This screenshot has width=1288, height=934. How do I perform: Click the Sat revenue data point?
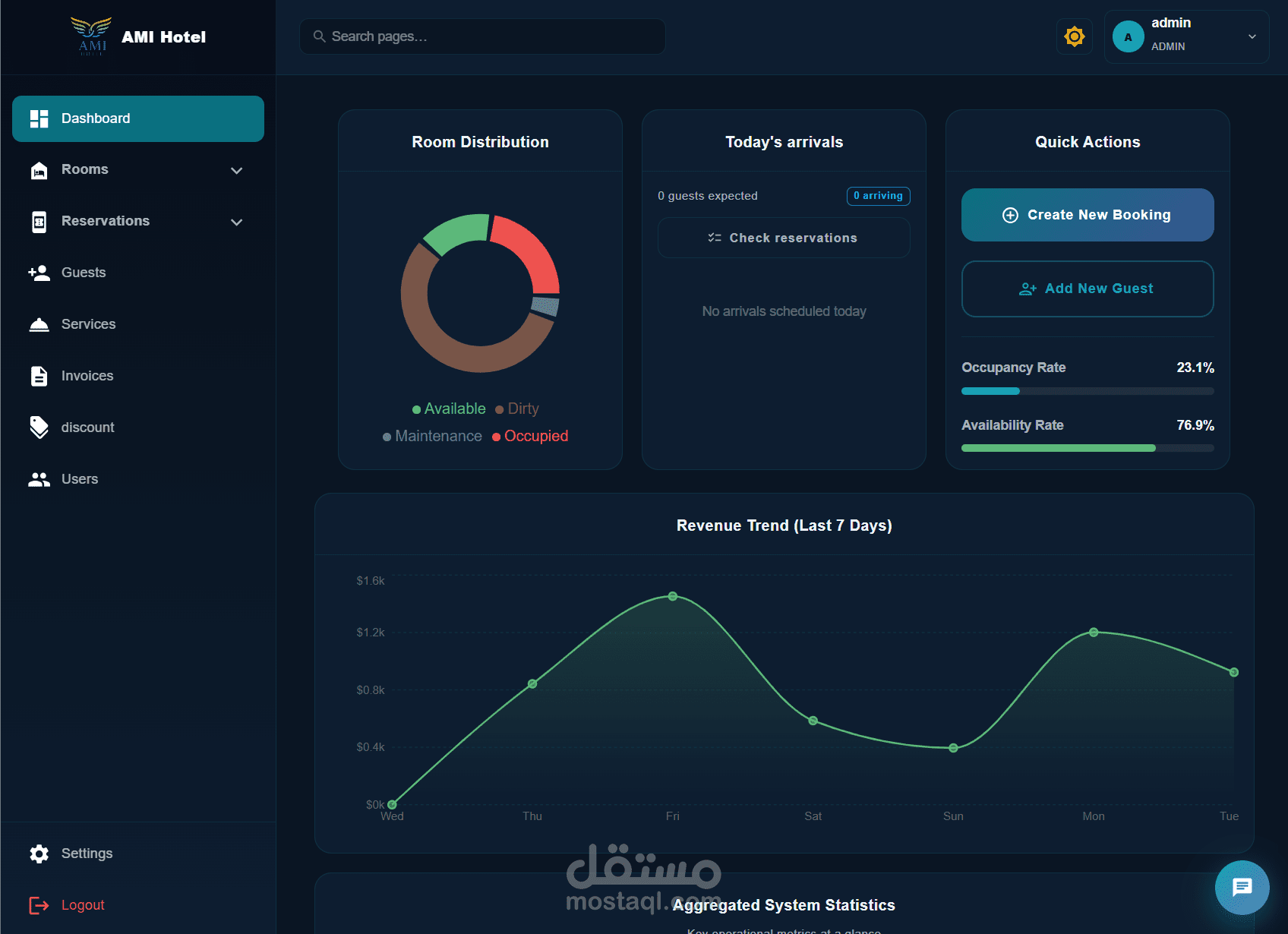point(813,721)
